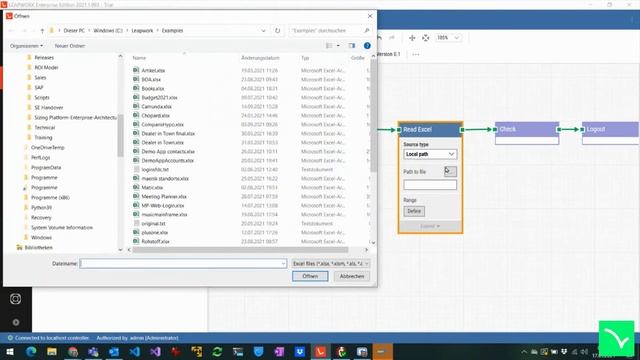640x360 pixels.
Task: Click the search magnifier icon
Action: pos(366,31)
